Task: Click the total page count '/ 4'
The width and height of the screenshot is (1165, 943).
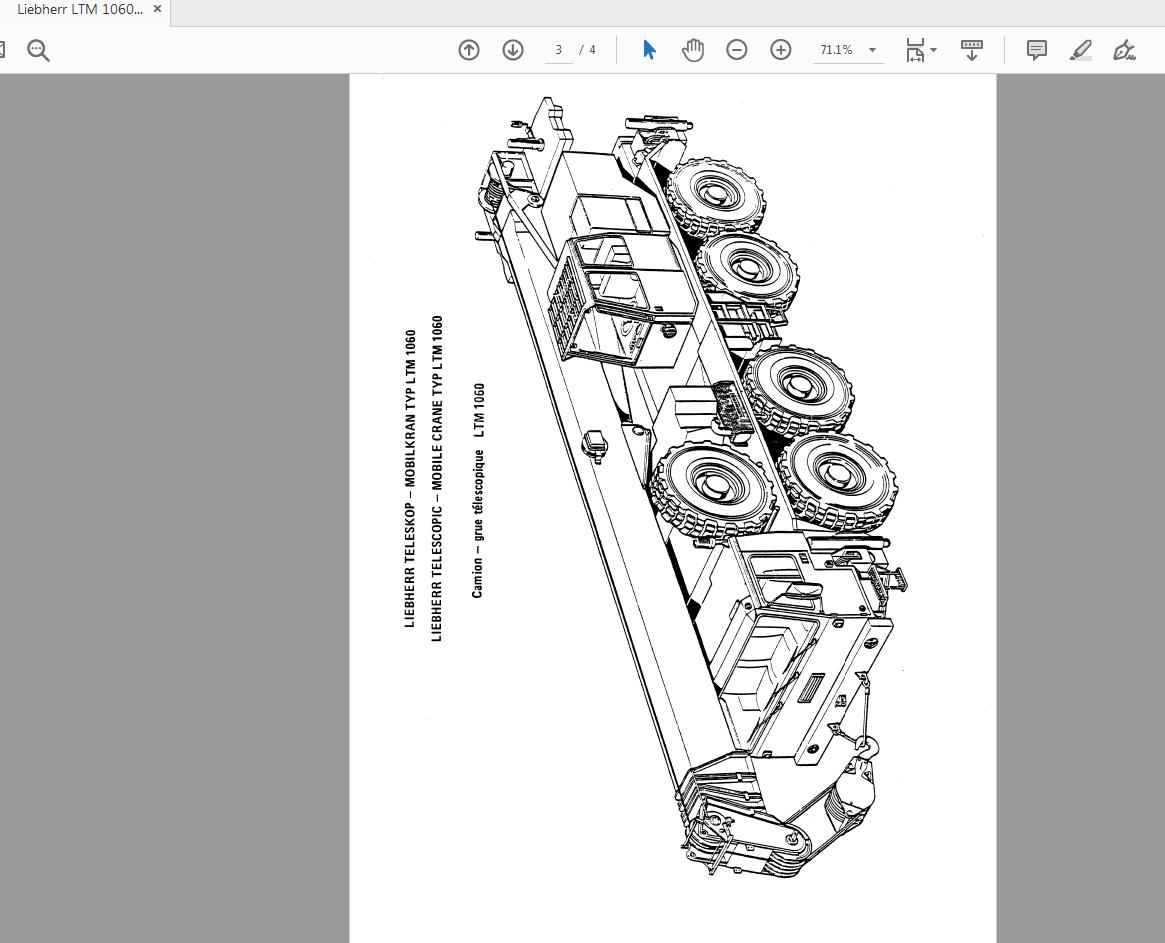Action: 588,50
